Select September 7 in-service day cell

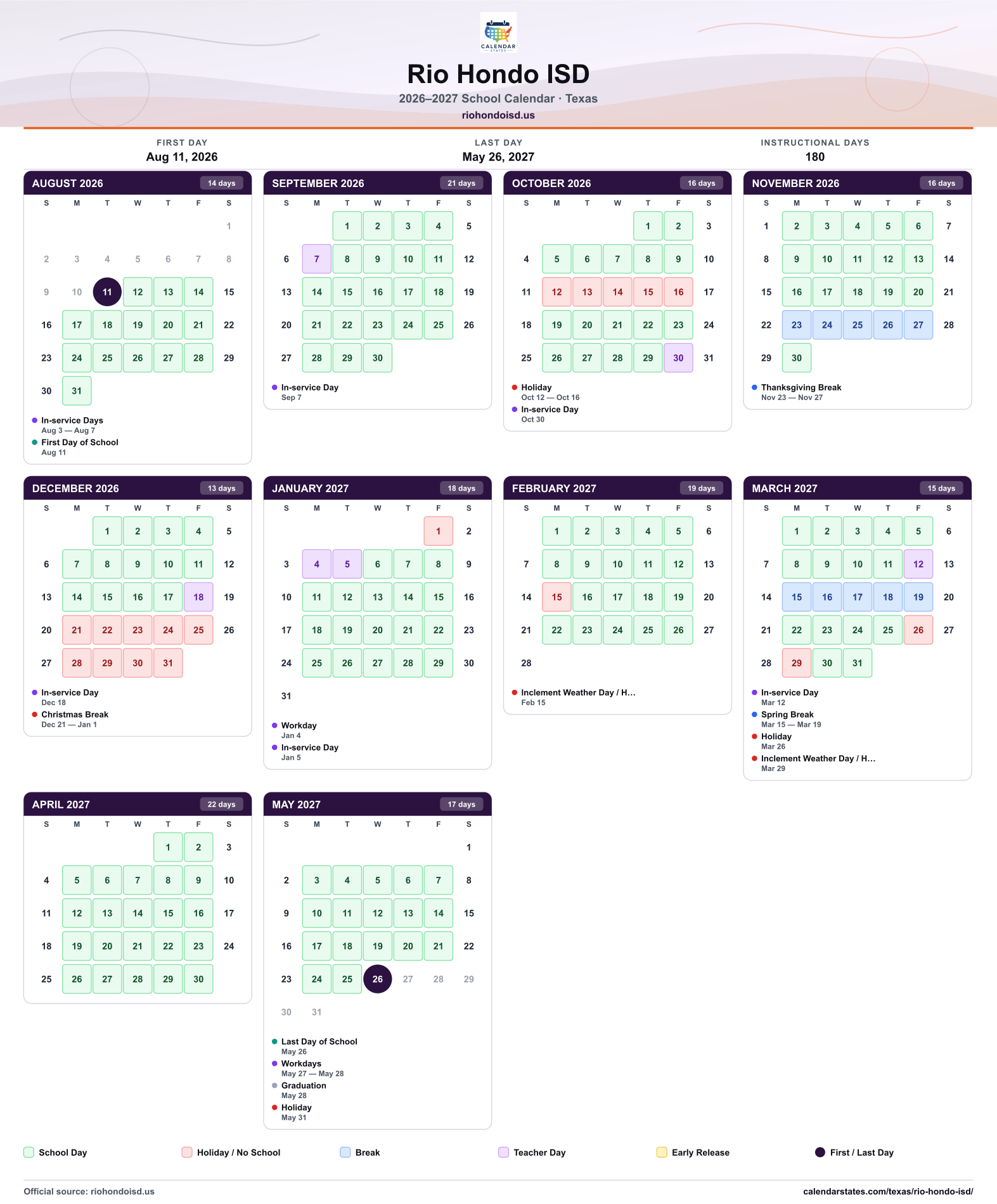(x=317, y=259)
